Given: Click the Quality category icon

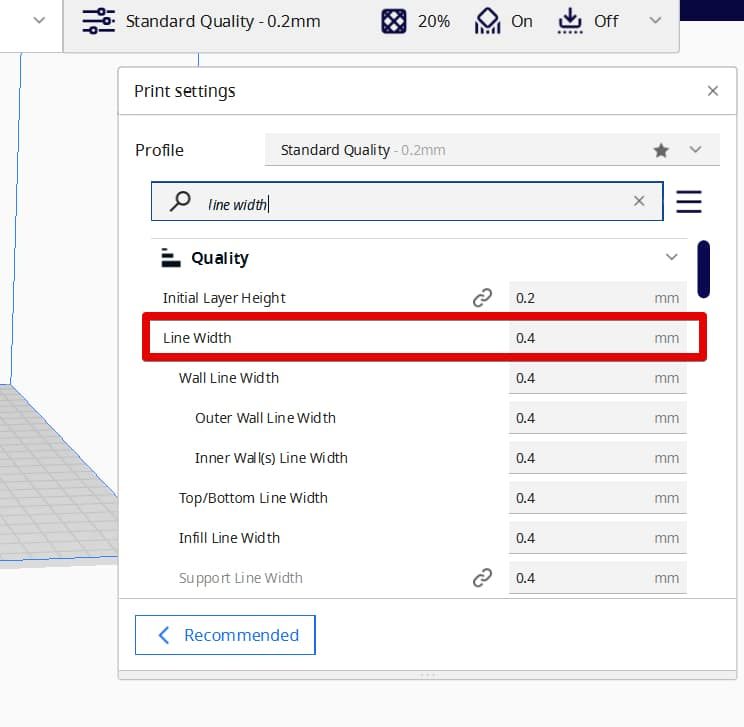Looking at the screenshot, I should tap(170, 258).
